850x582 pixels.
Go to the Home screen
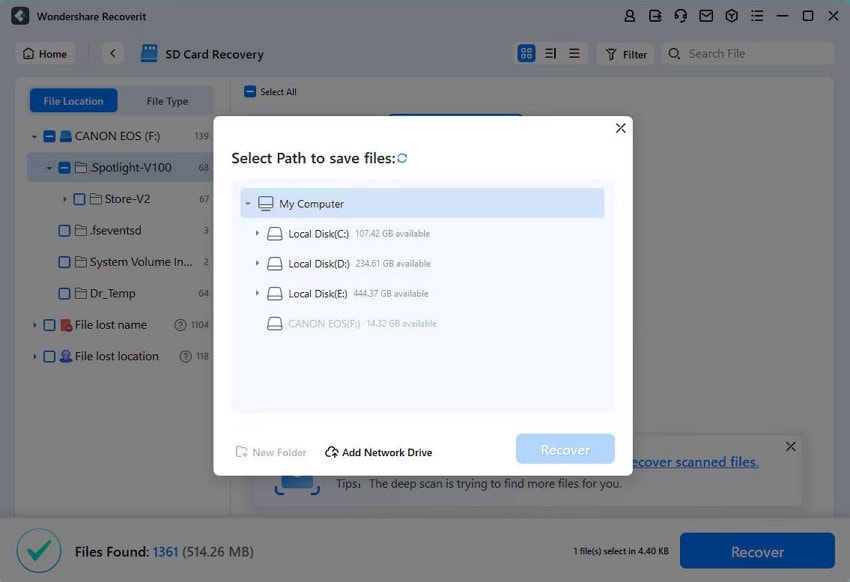tap(45, 54)
